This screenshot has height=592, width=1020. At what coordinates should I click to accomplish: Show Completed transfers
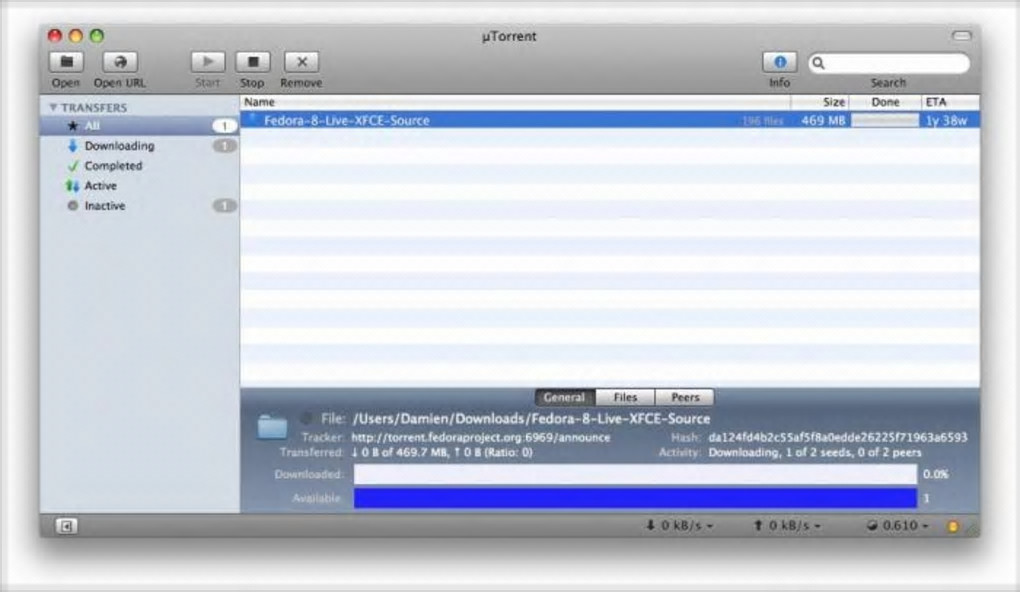coord(139,166)
